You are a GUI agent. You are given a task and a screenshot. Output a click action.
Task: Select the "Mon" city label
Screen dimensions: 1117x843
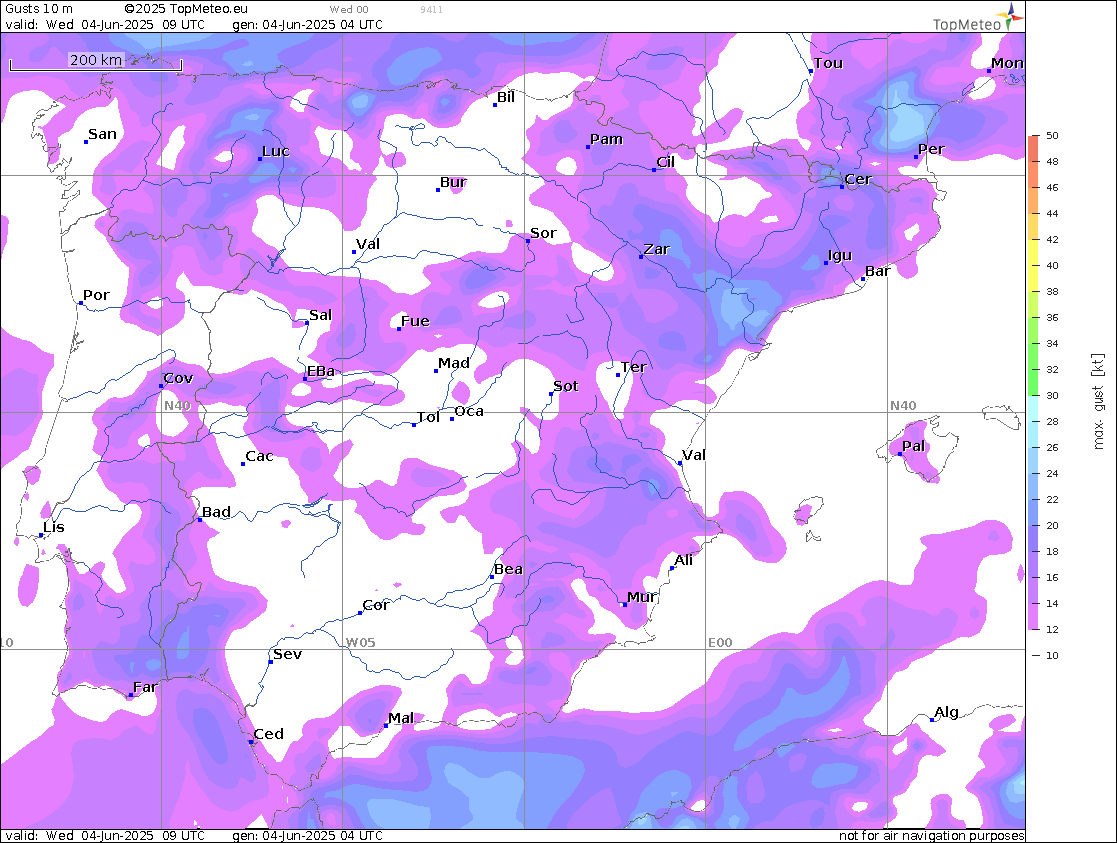coord(1007,63)
